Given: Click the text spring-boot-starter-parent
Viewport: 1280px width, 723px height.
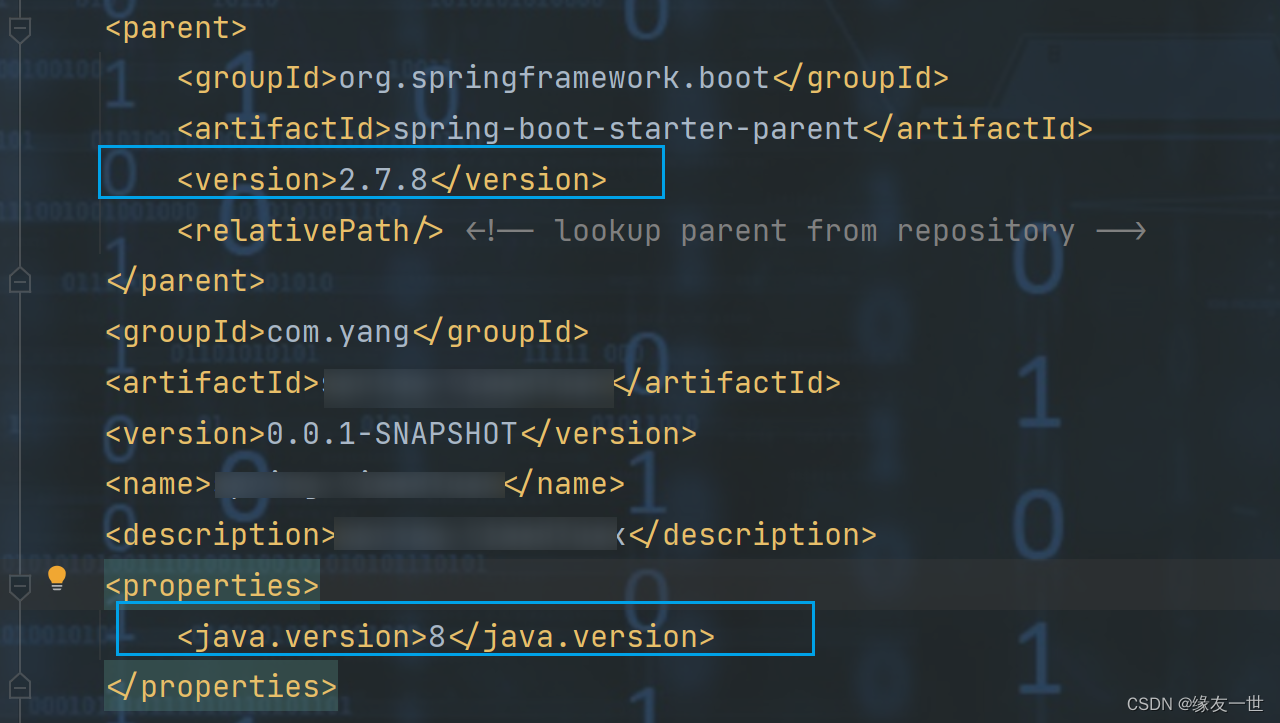Looking at the screenshot, I should [626, 129].
